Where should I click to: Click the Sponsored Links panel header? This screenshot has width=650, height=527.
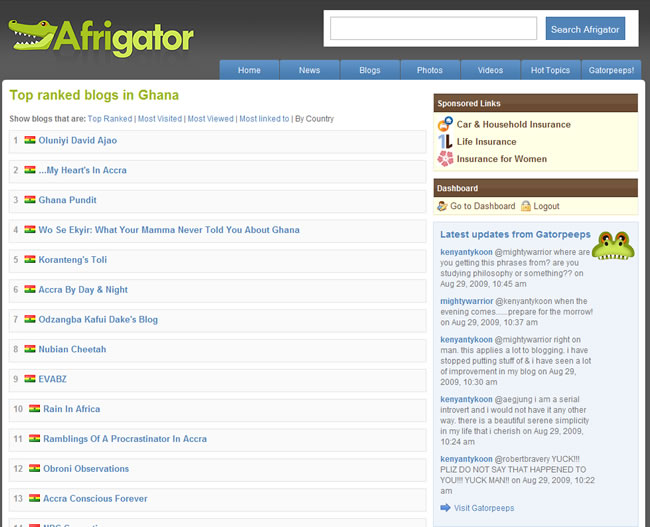(536, 103)
